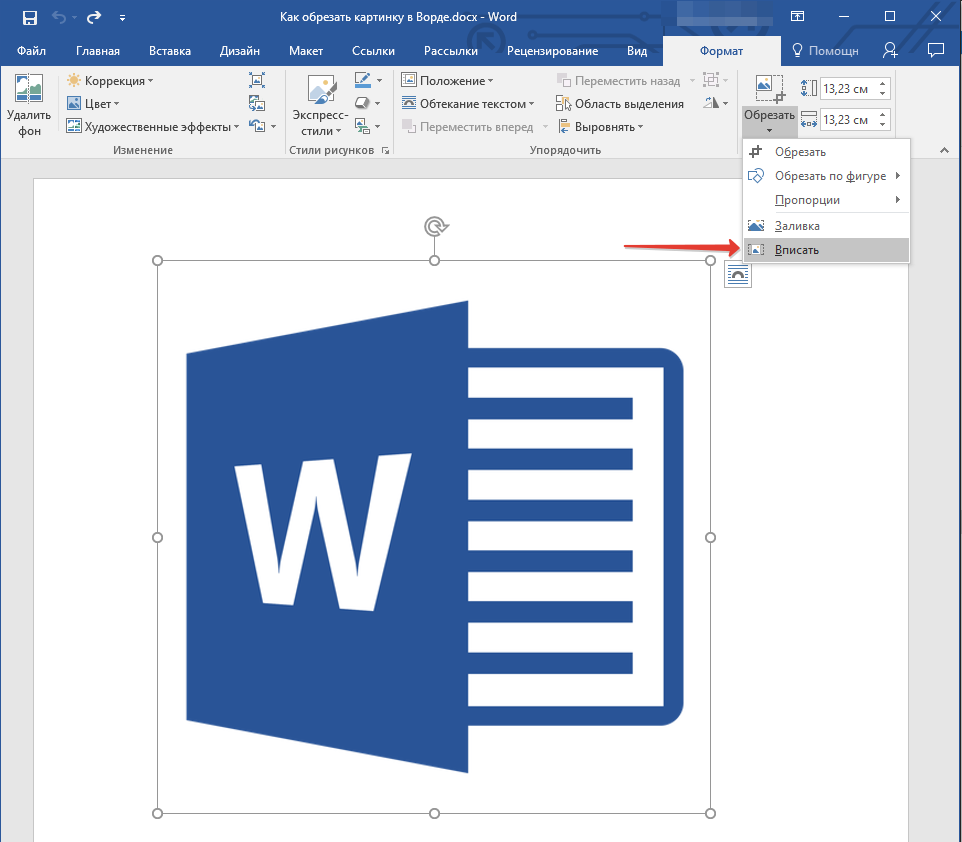Open Художественные эффекты dropdown
This screenshot has width=962, height=842.
tap(153, 127)
